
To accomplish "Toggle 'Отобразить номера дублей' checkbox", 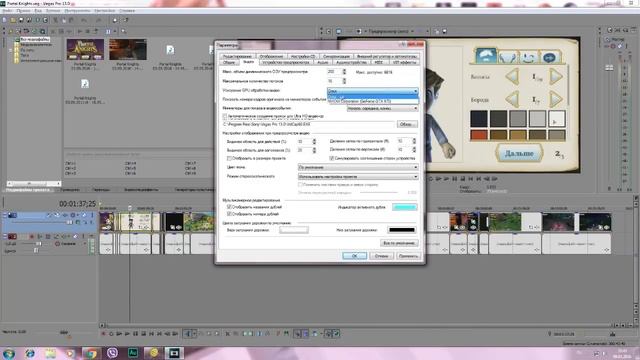I will (x=229, y=214).
